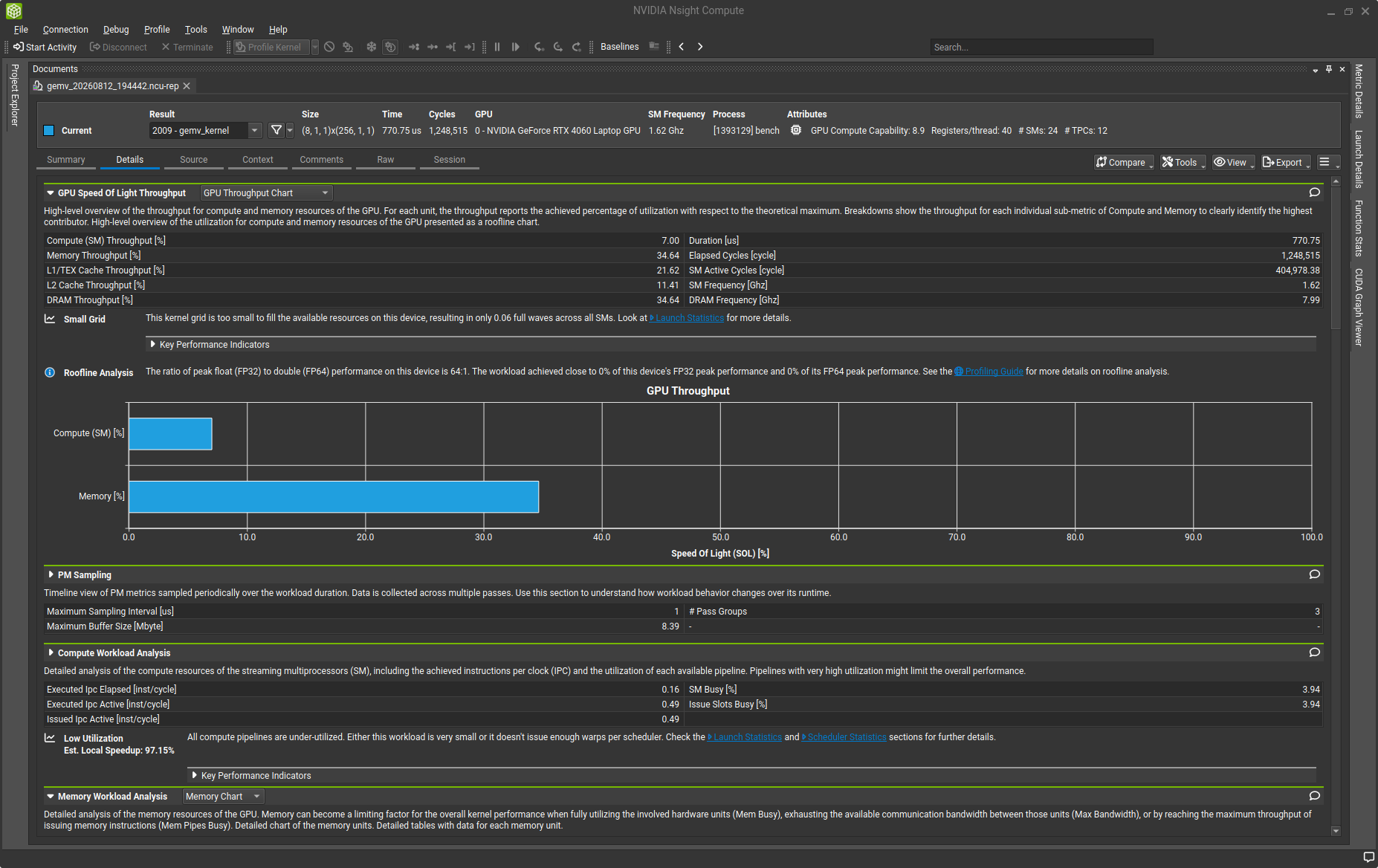Open the Result dropdown showing 2009 - gemv_kernel
The width and height of the screenshot is (1378, 868).
[206, 130]
